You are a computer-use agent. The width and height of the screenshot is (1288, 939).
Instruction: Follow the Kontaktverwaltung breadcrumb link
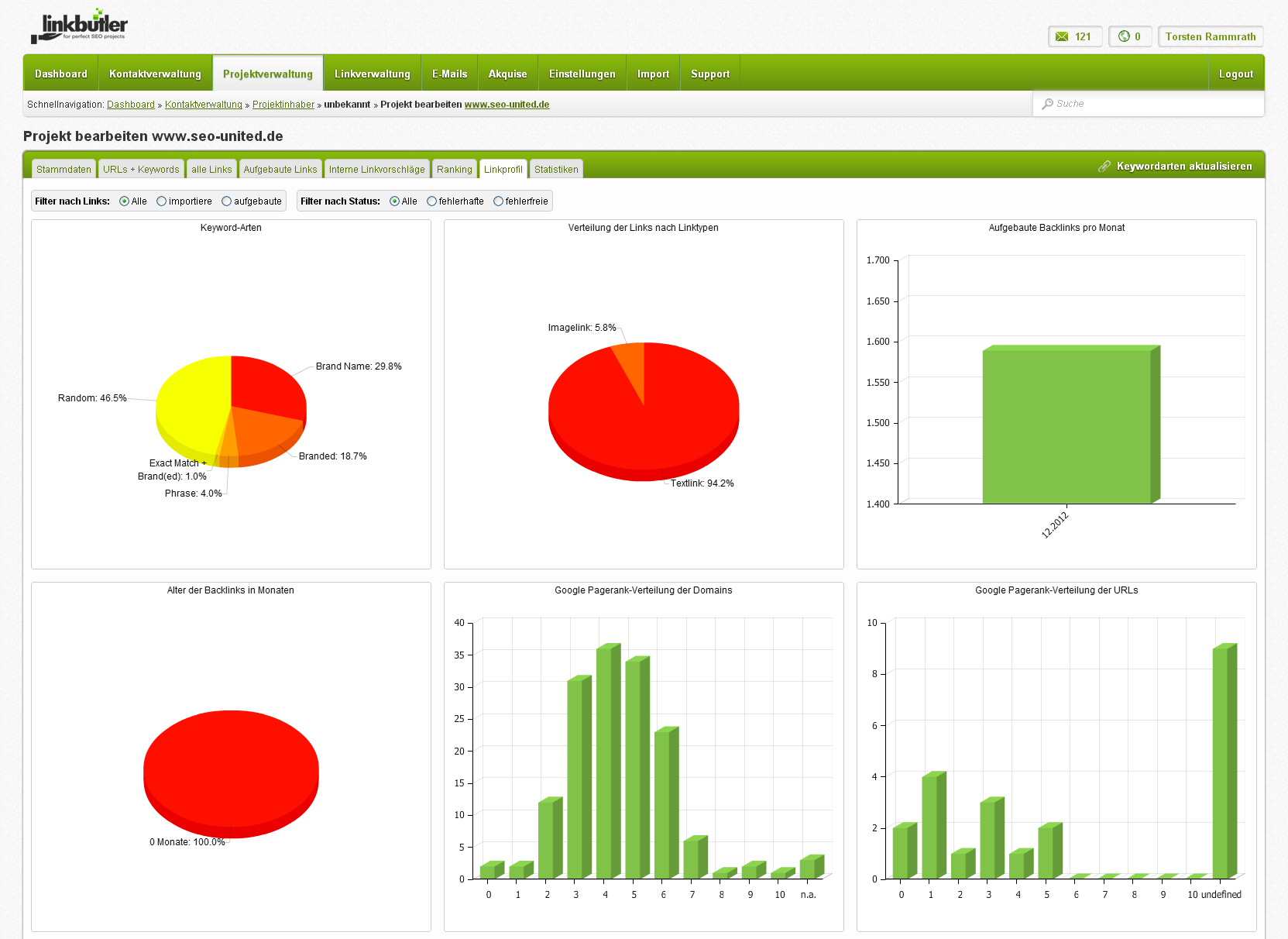[x=204, y=105]
